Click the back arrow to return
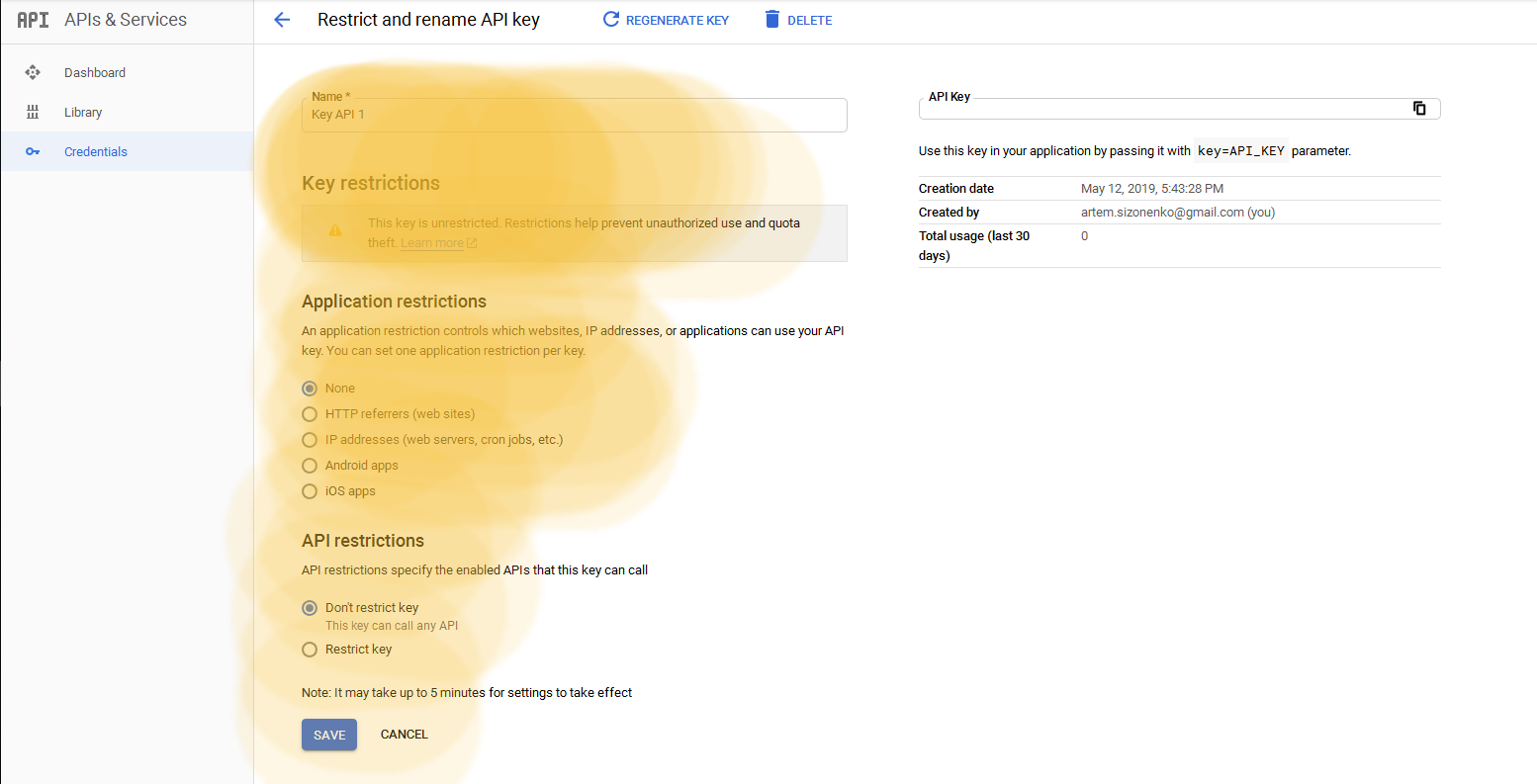The height and width of the screenshot is (784, 1537). point(281,19)
